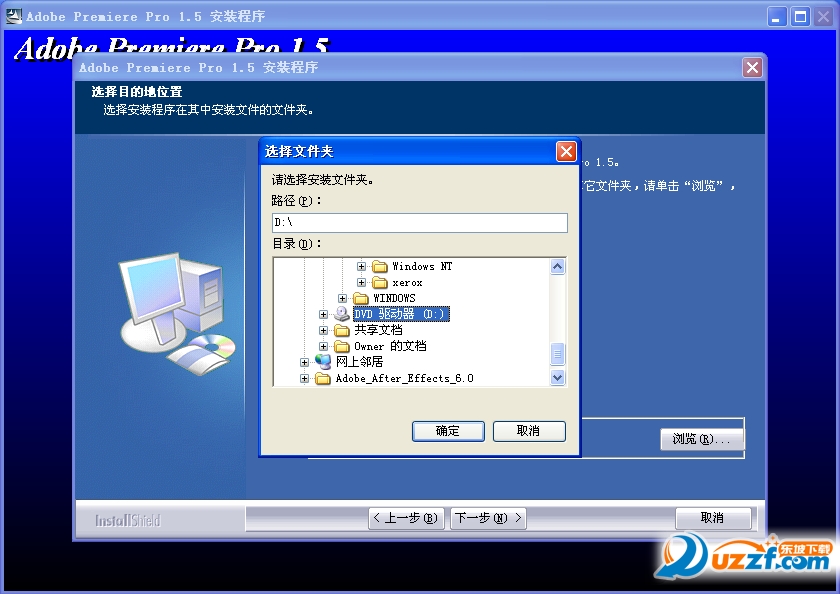This screenshot has width=840, height=594.
Task: Click 确定 to confirm the folder
Action: (448, 431)
